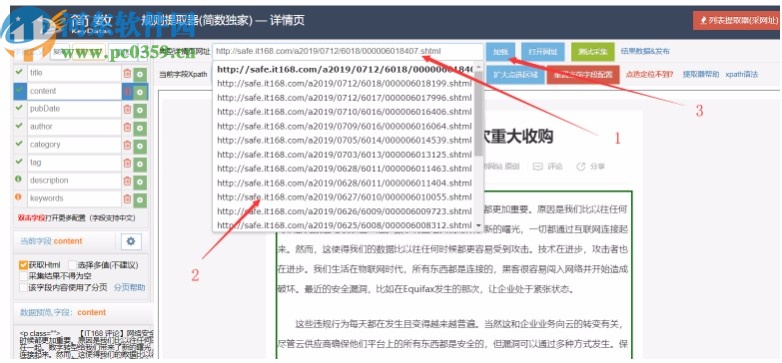Open the xpath语法 link
Image resolution: width=782 pixels, height=363 pixels.
pyautogui.click(x=742, y=74)
